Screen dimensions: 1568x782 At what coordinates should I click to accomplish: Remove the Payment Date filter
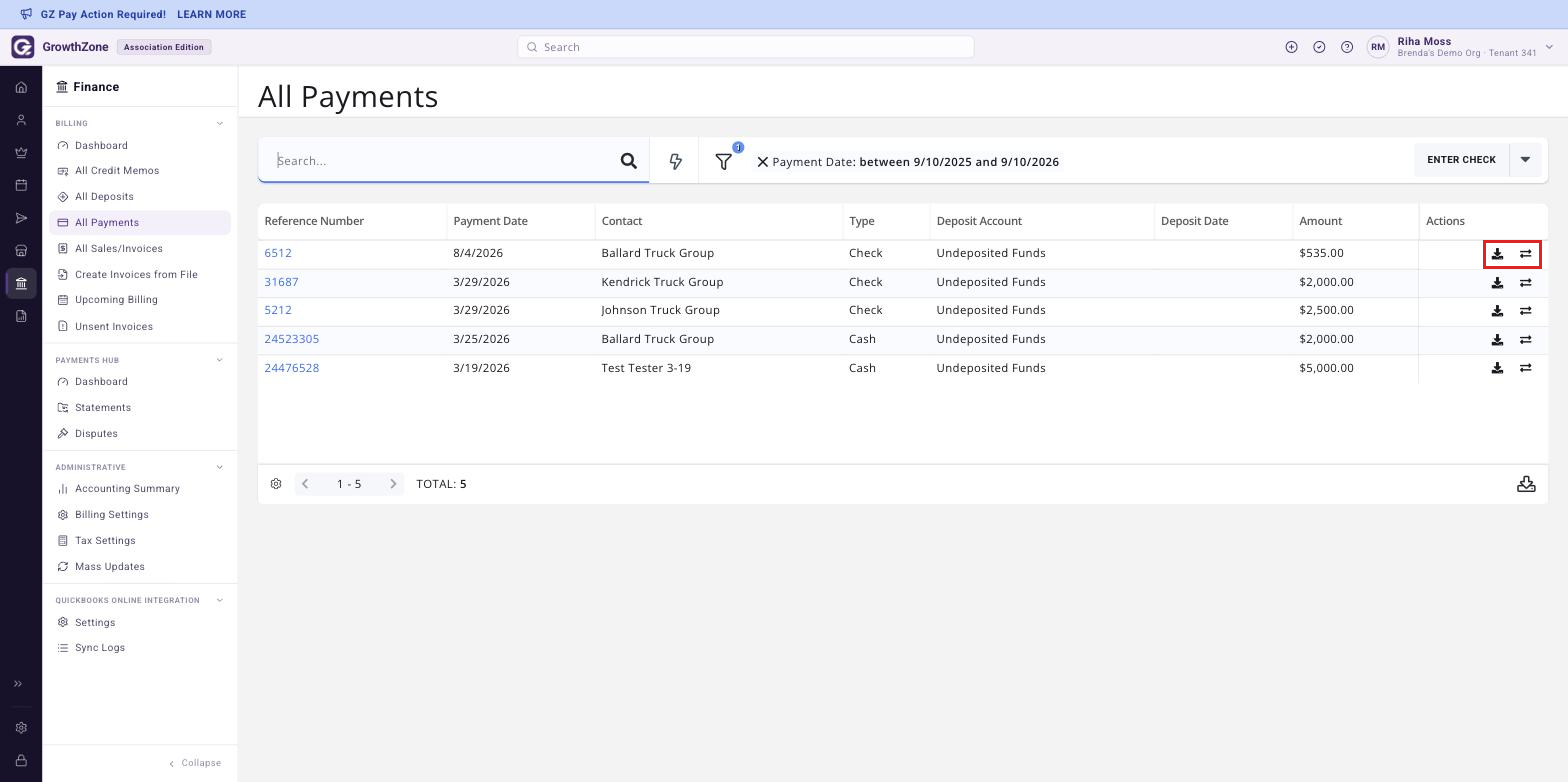click(x=762, y=162)
